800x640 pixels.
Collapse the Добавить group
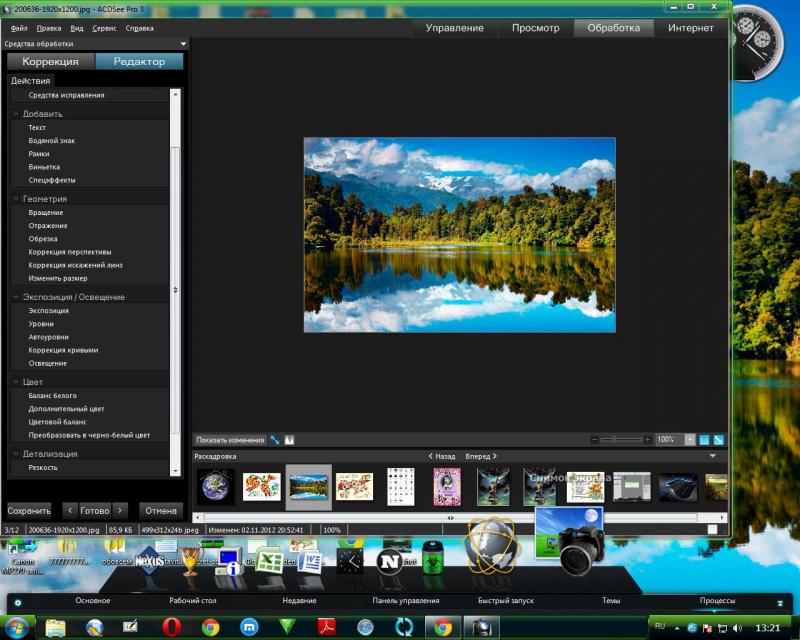click(x=16, y=113)
